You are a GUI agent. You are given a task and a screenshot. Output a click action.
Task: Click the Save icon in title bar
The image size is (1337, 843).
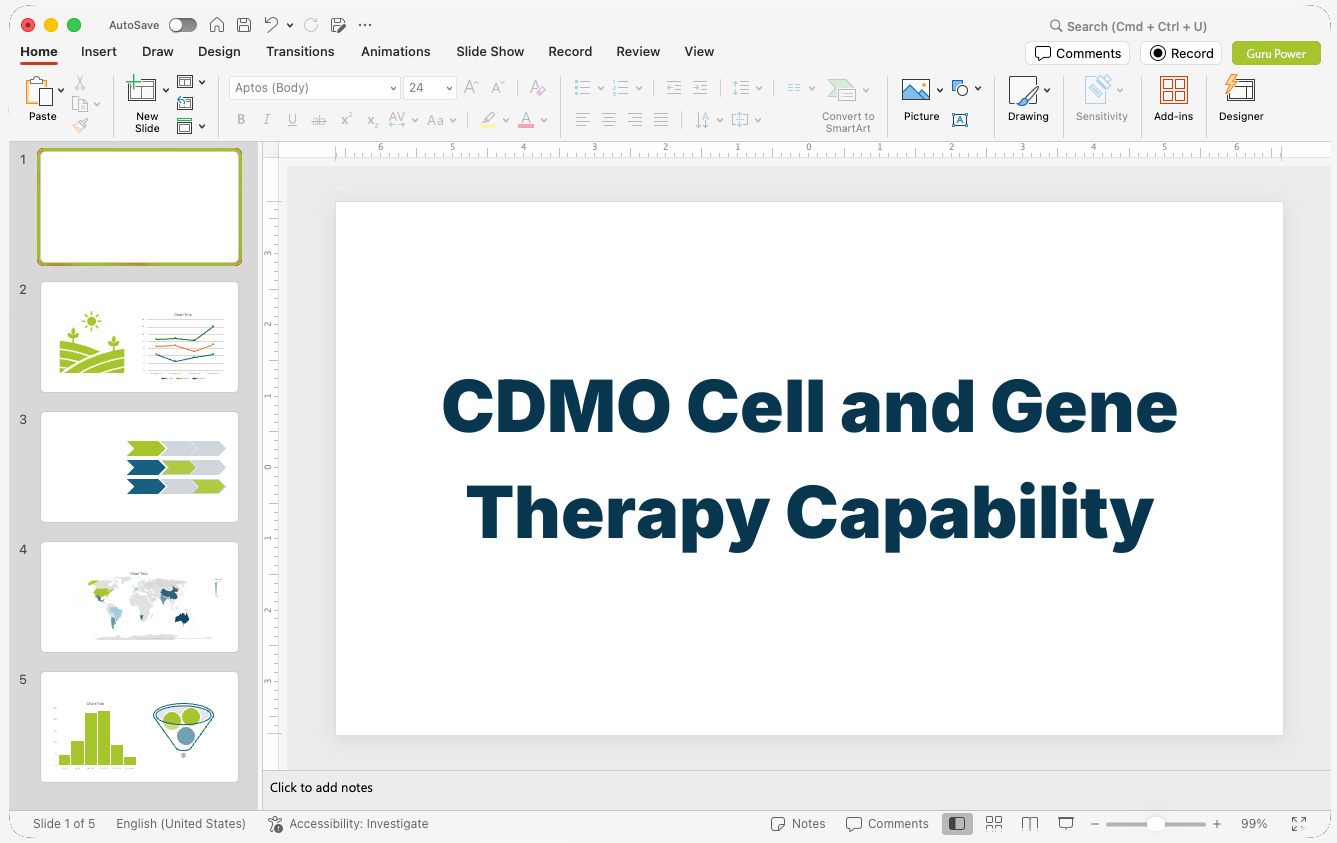(x=244, y=25)
